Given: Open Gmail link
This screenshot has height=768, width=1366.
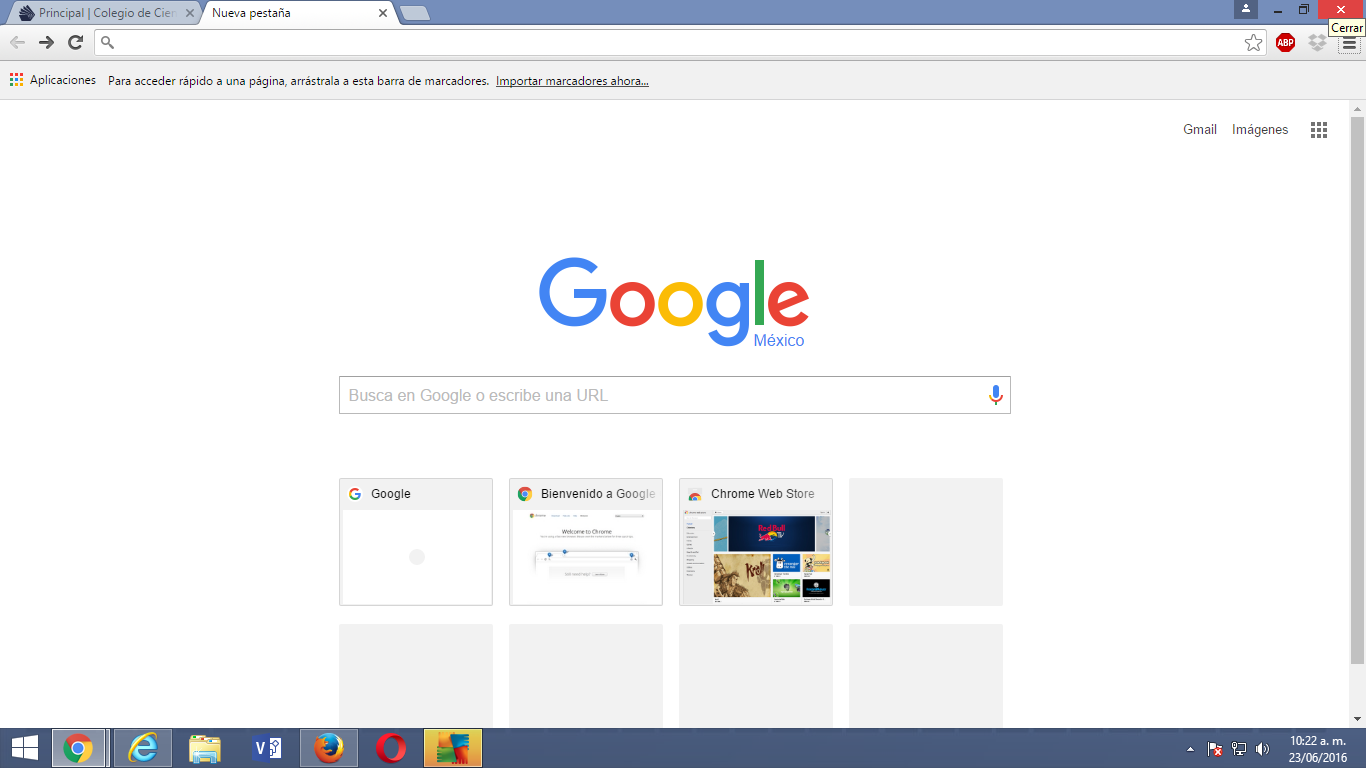Looking at the screenshot, I should pos(1200,130).
